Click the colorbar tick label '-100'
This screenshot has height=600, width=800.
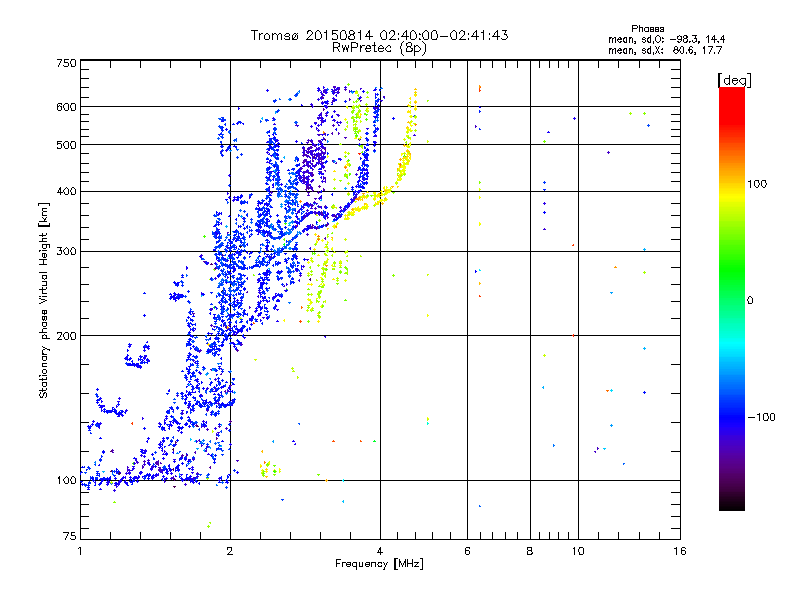click(x=761, y=417)
